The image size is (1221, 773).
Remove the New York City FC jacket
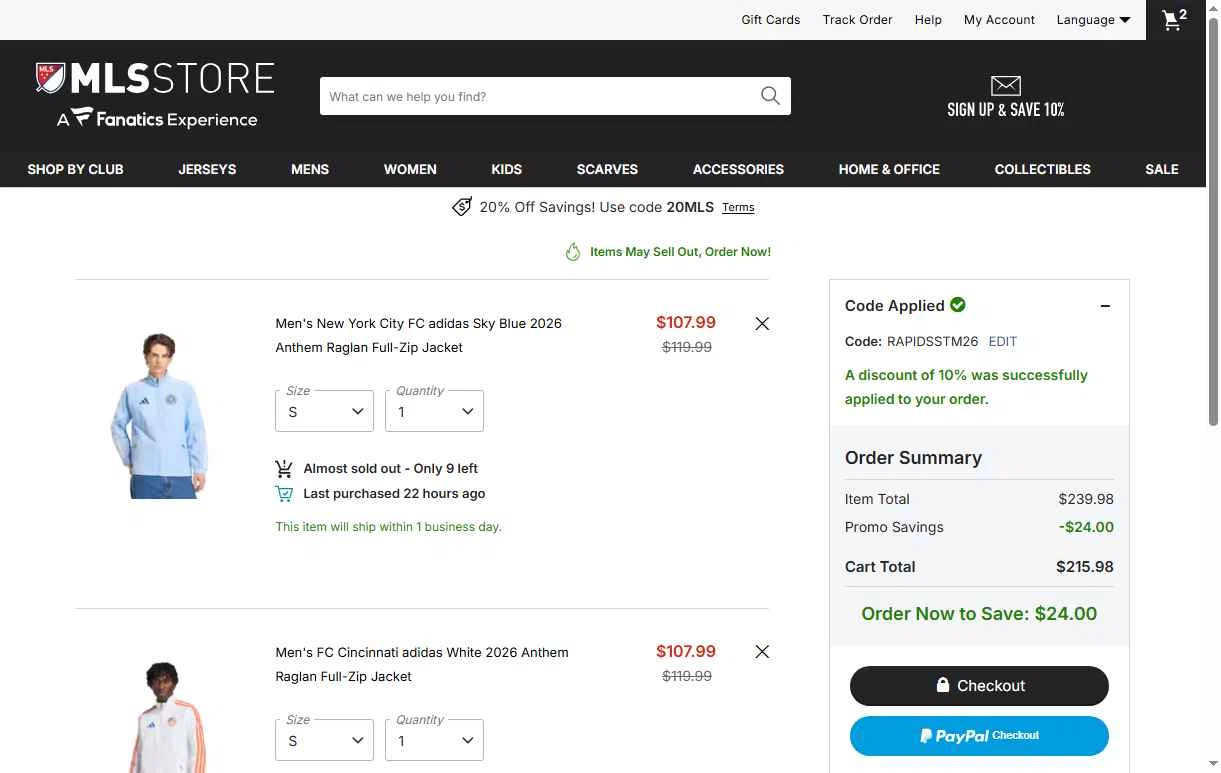point(762,323)
